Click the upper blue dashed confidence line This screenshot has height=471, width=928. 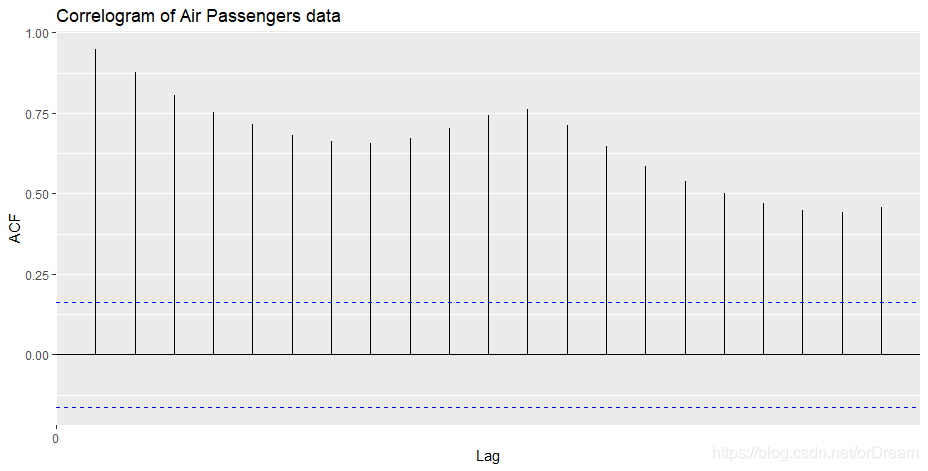(488, 302)
